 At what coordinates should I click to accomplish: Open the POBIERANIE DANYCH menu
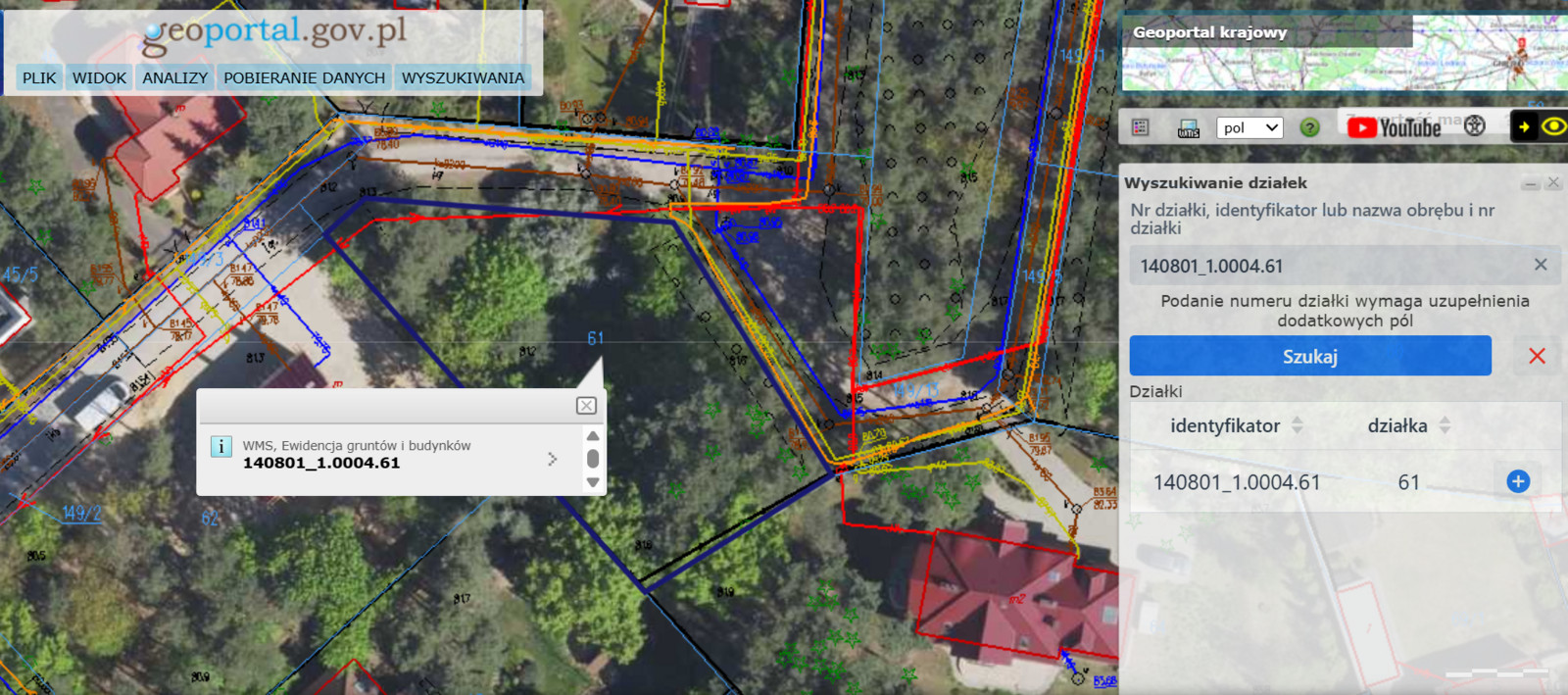(x=304, y=77)
